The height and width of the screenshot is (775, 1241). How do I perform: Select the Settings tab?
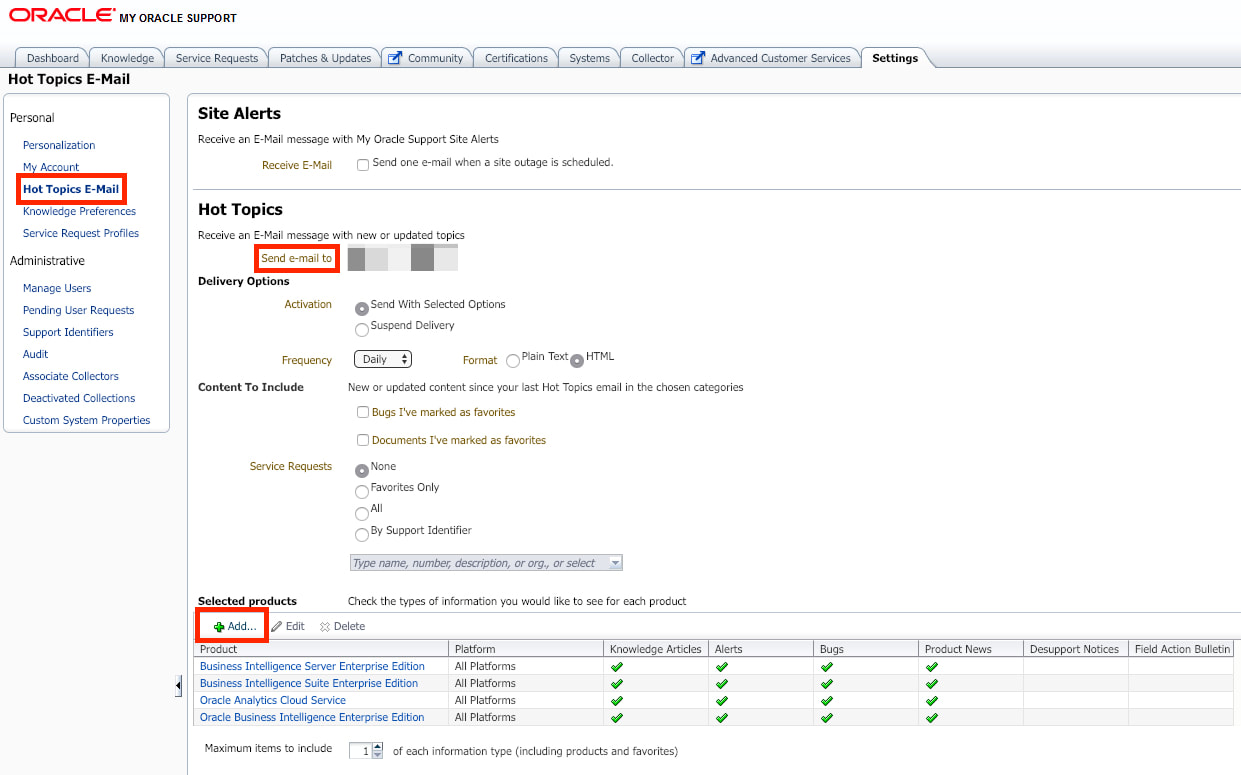pyautogui.click(x=895, y=58)
